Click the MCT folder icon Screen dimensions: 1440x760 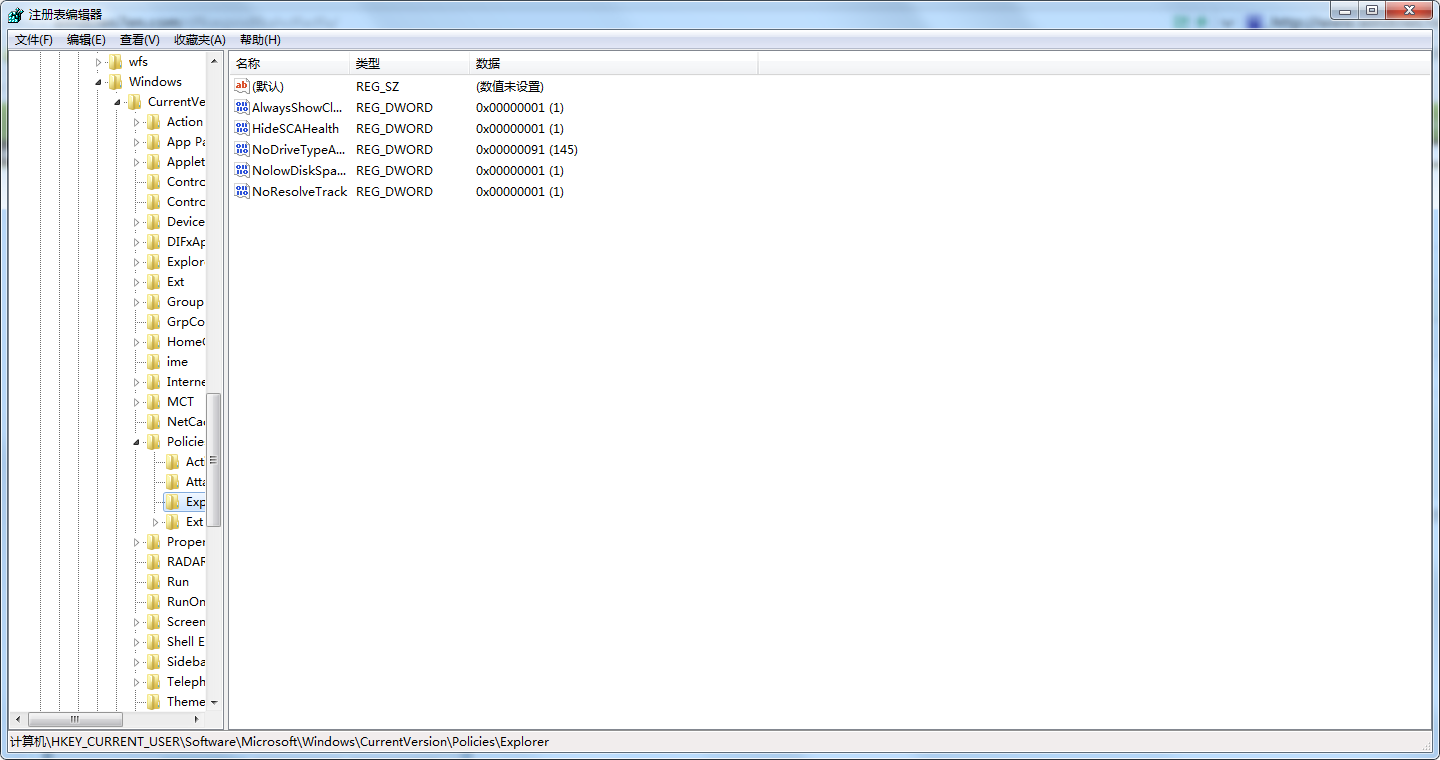click(153, 402)
